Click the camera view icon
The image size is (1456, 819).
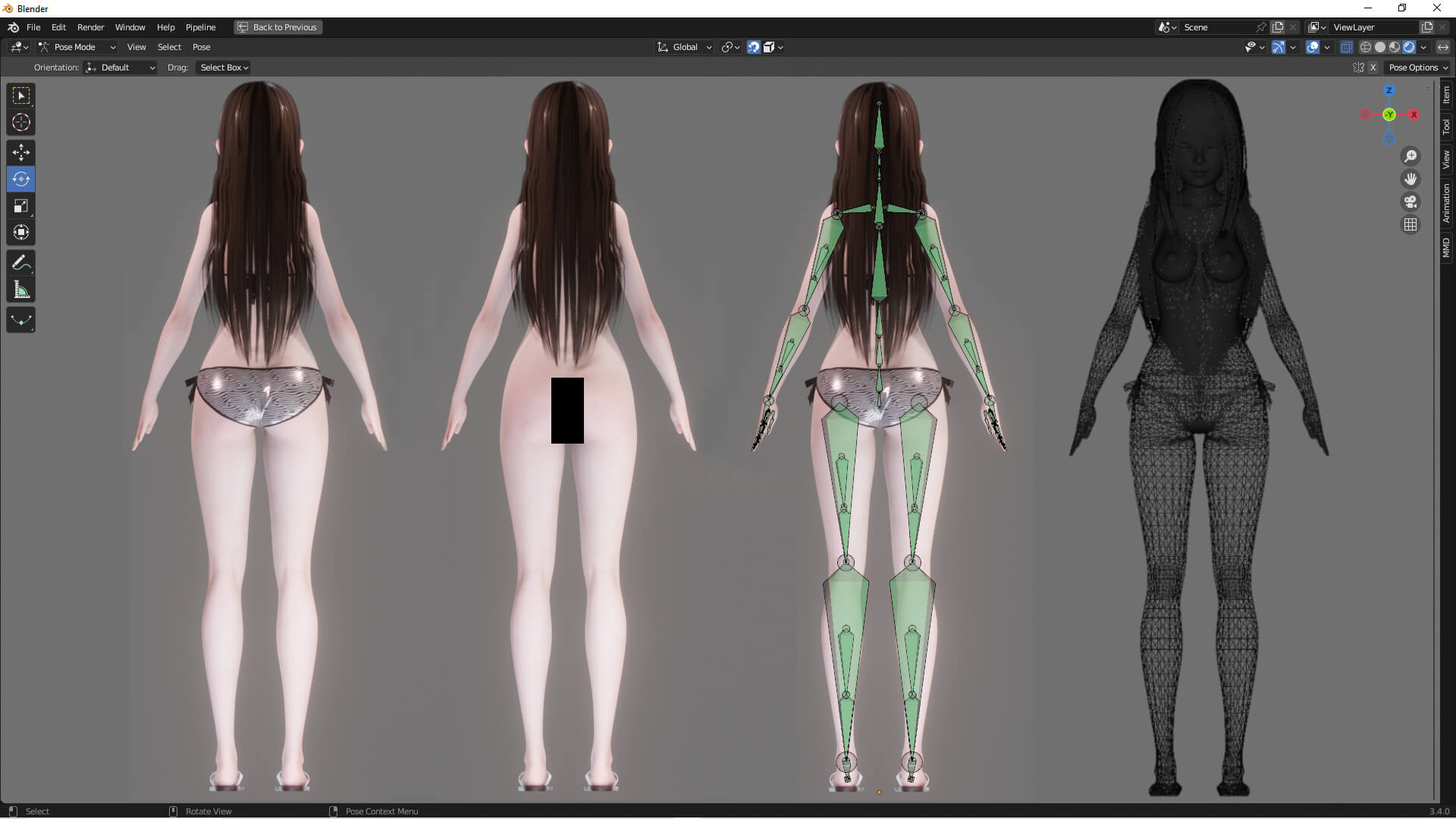coord(1410,202)
